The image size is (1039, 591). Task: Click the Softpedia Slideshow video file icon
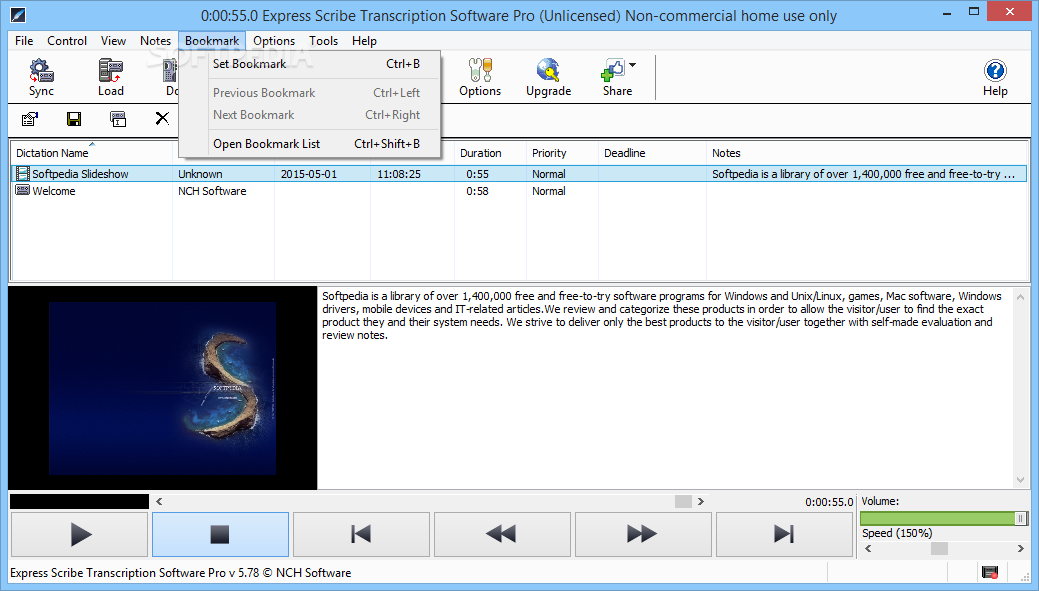click(x=23, y=174)
